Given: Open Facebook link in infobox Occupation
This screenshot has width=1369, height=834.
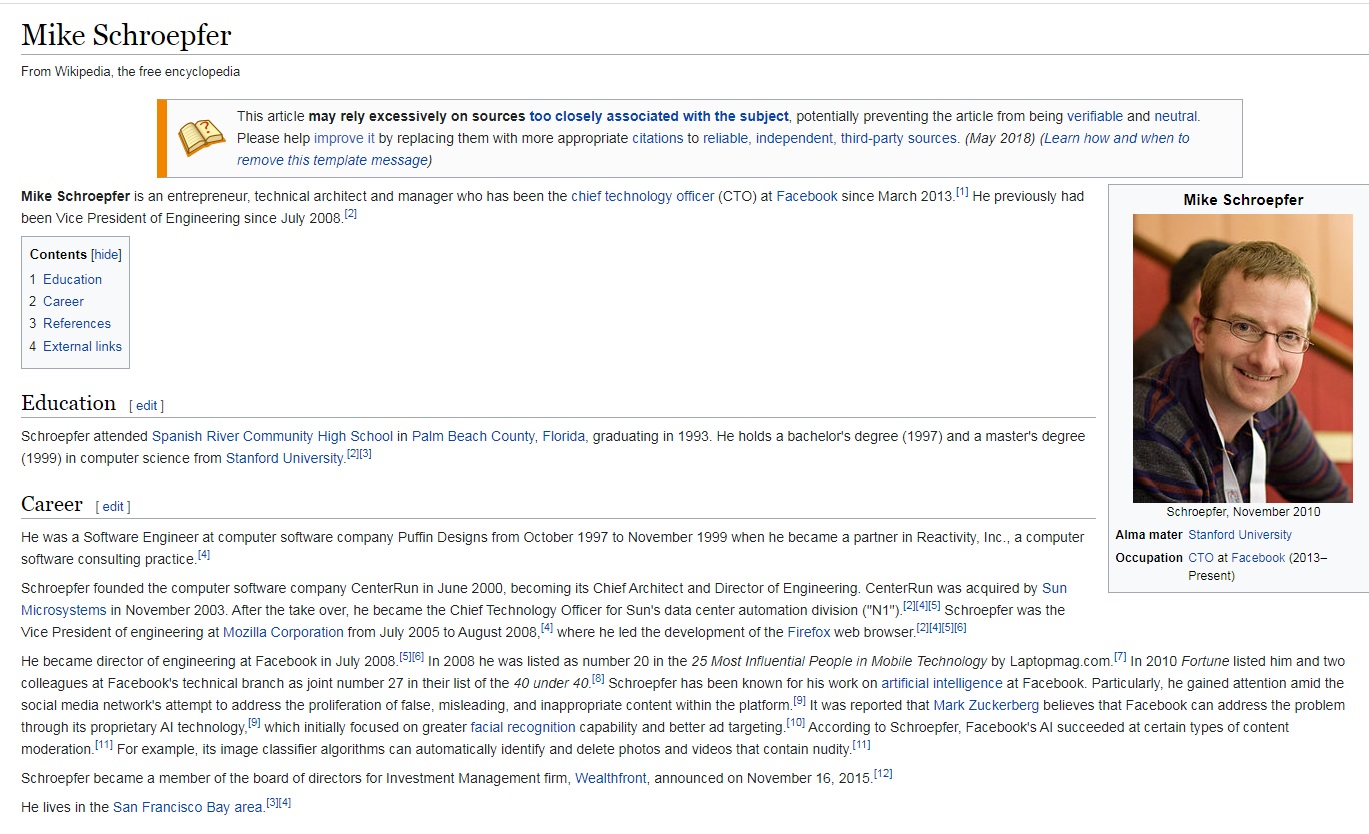Looking at the screenshot, I should coord(1258,558).
